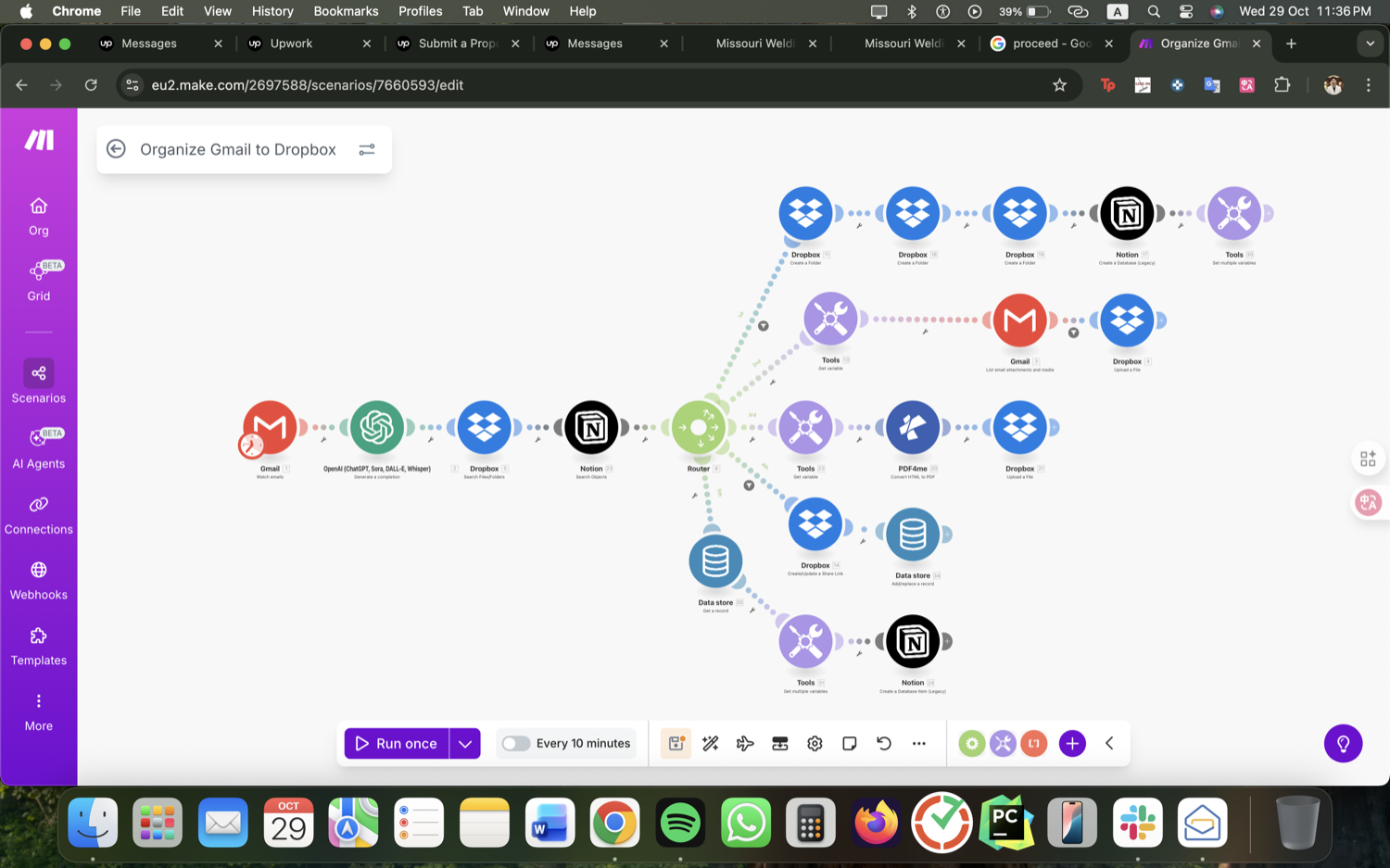
Task: Click the purple Tools favorite icon
Action: [1003, 743]
